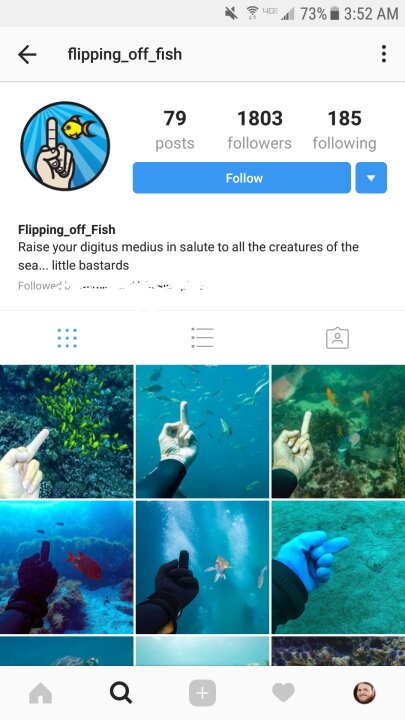405x720 pixels.
Task: Tap the back arrow icon
Action: pos(27,55)
